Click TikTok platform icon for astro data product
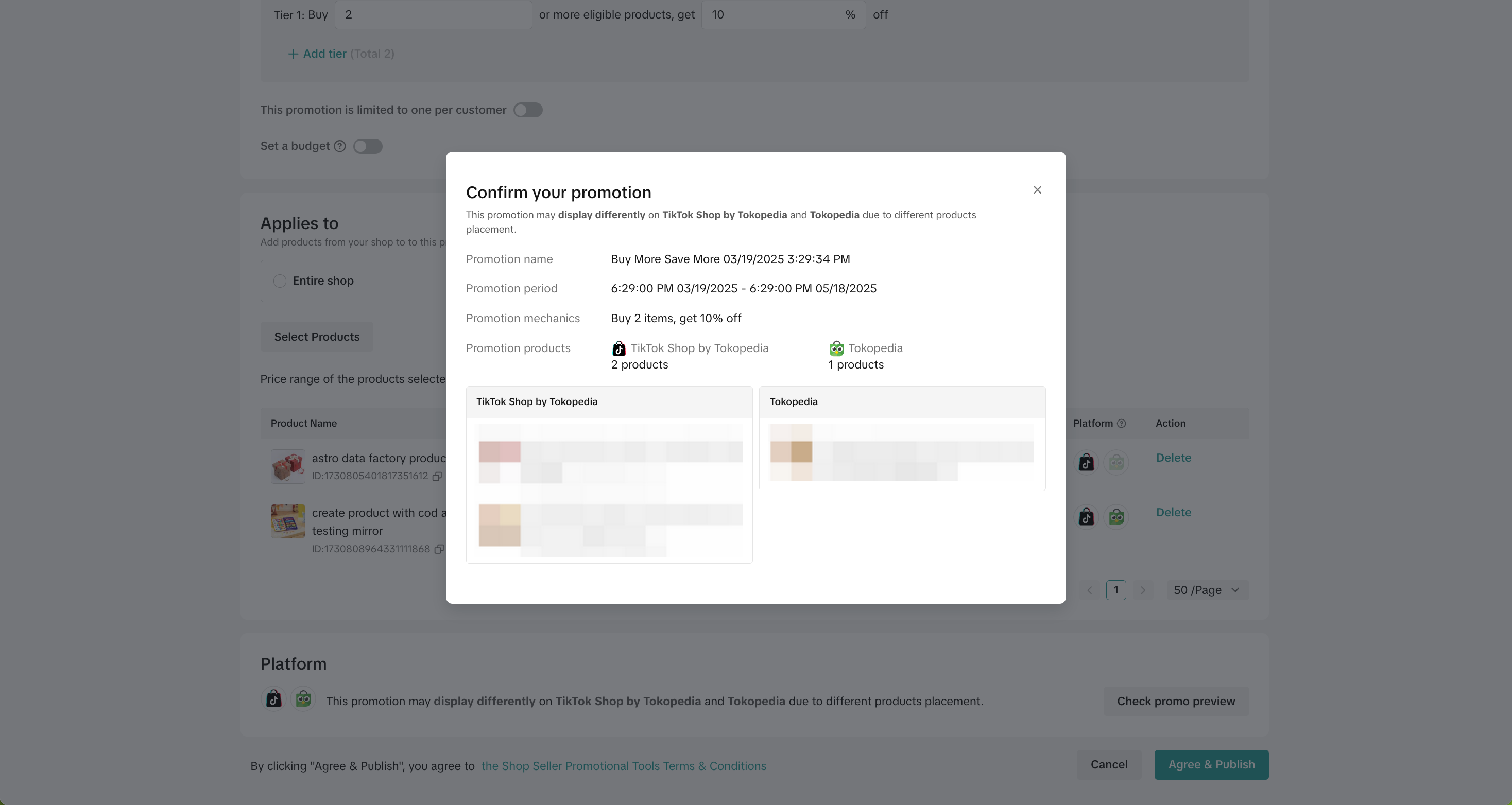Viewport: 1512px width, 805px height. tap(1087, 462)
